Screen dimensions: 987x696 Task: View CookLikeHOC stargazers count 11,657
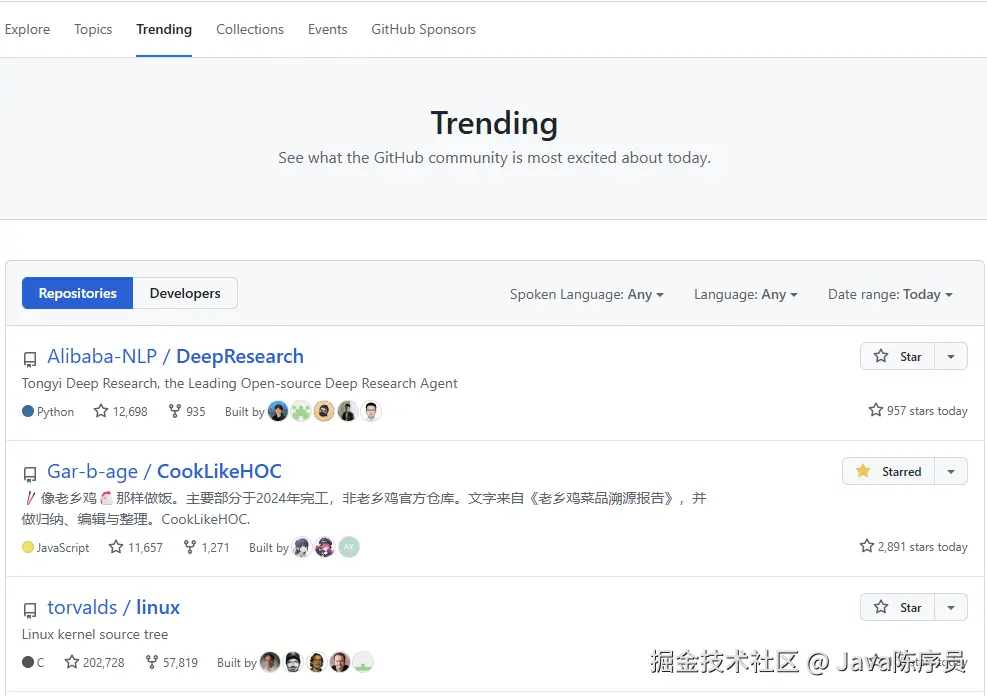click(135, 547)
